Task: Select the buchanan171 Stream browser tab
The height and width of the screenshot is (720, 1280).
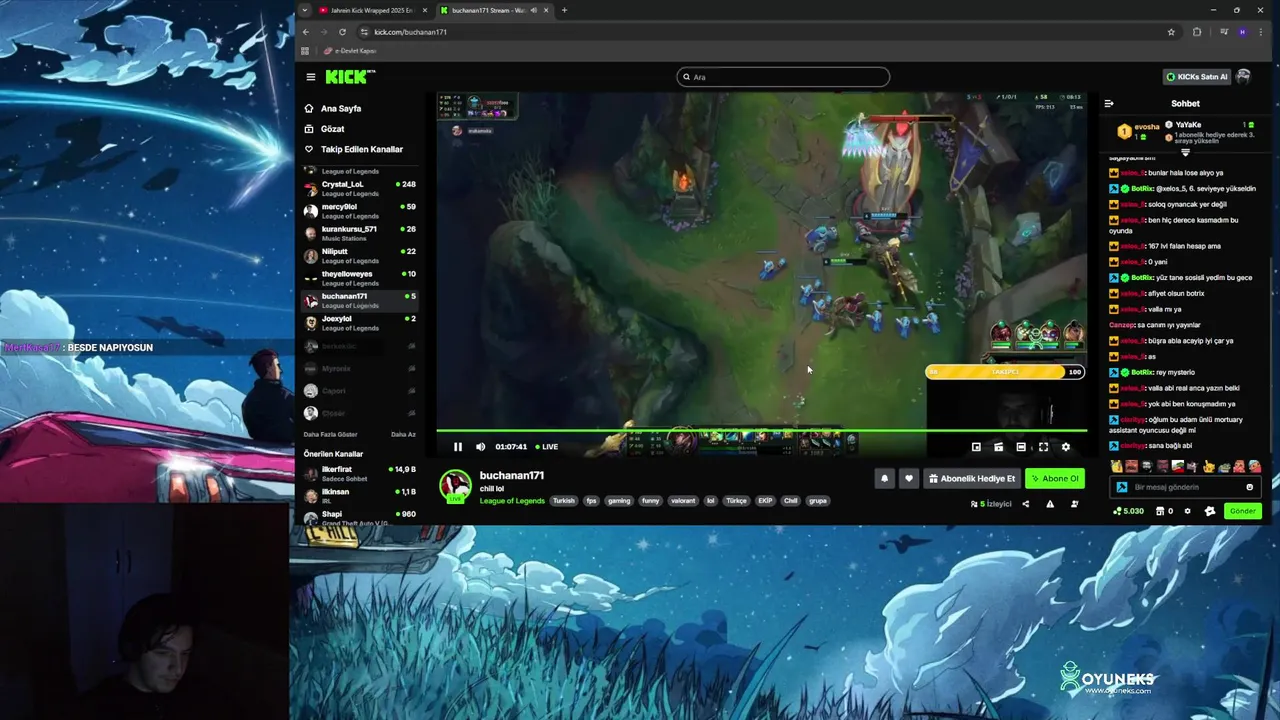Action: click(x=495, y=10)
